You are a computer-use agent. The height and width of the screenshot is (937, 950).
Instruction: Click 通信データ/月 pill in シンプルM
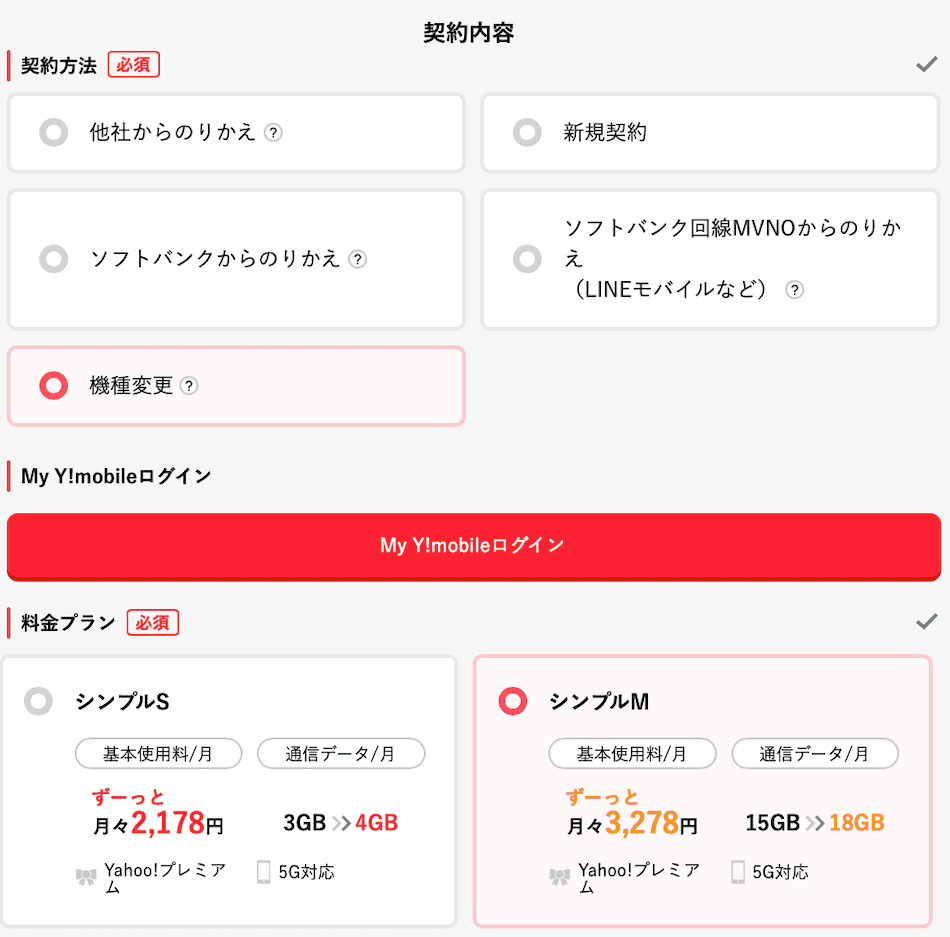click(x=815, y=753)
